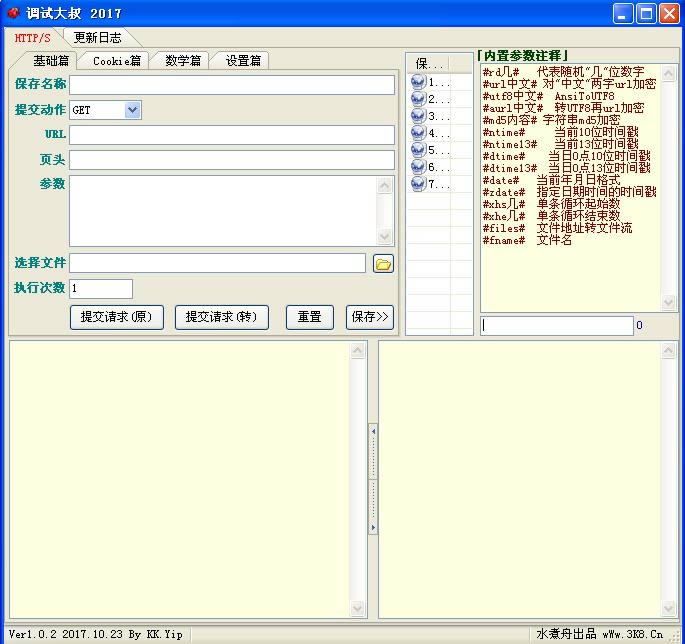Viewport: 685px width, 644px height.
Task: Click the 保... column header
Action: coord(429,64)
